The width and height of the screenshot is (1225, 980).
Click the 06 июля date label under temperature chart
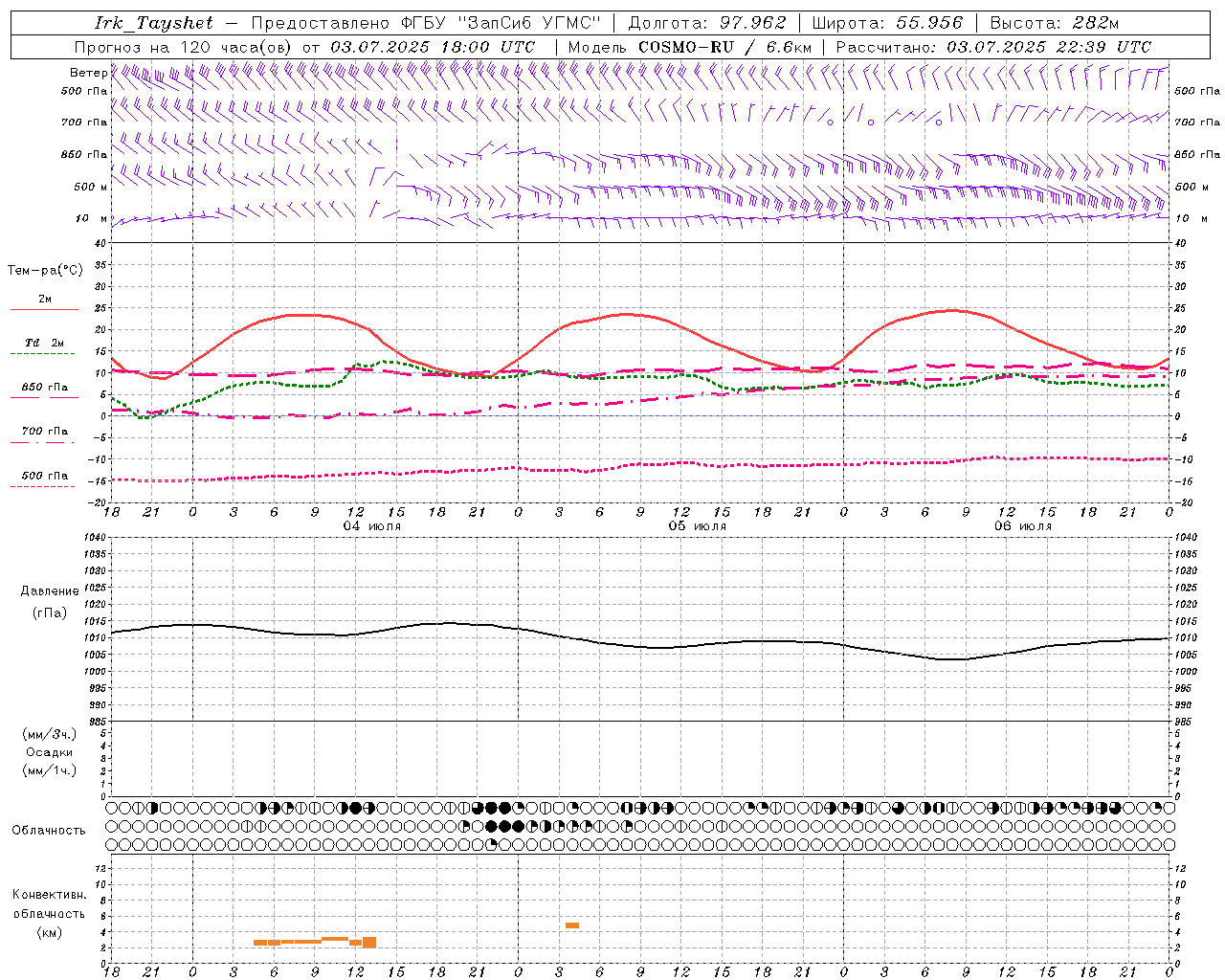point(1023,526)
